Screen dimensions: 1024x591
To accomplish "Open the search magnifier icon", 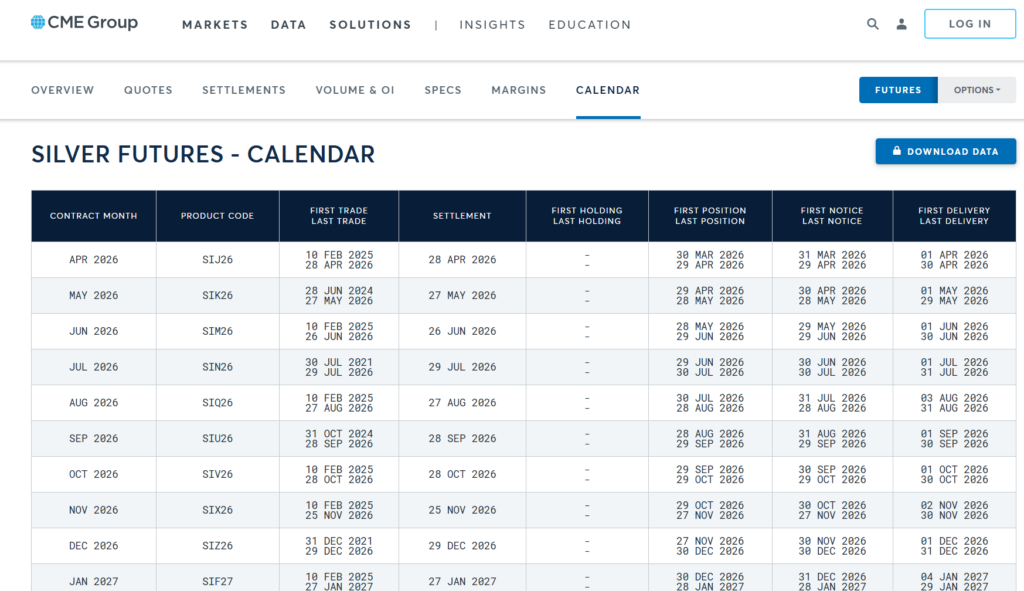I will point(872,23).
